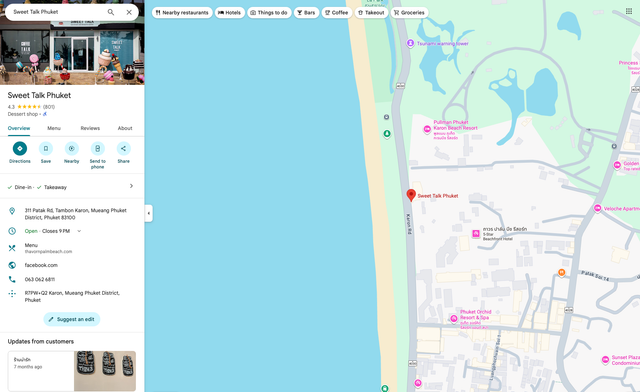Image resolution: width=640 pixels, height=392 pixels.
Task: Filter map by Bars
Action: tap(306, 13)
